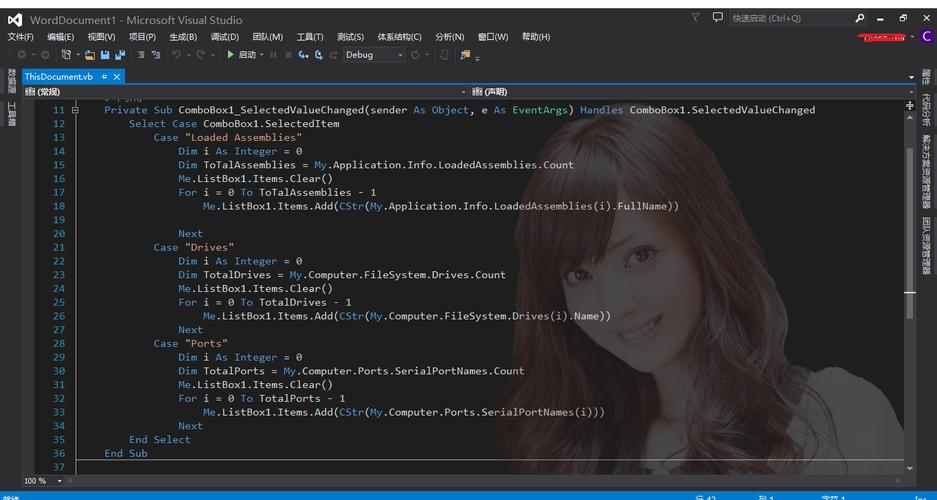Click the notifications flag filter icon

tap(696, 18)
